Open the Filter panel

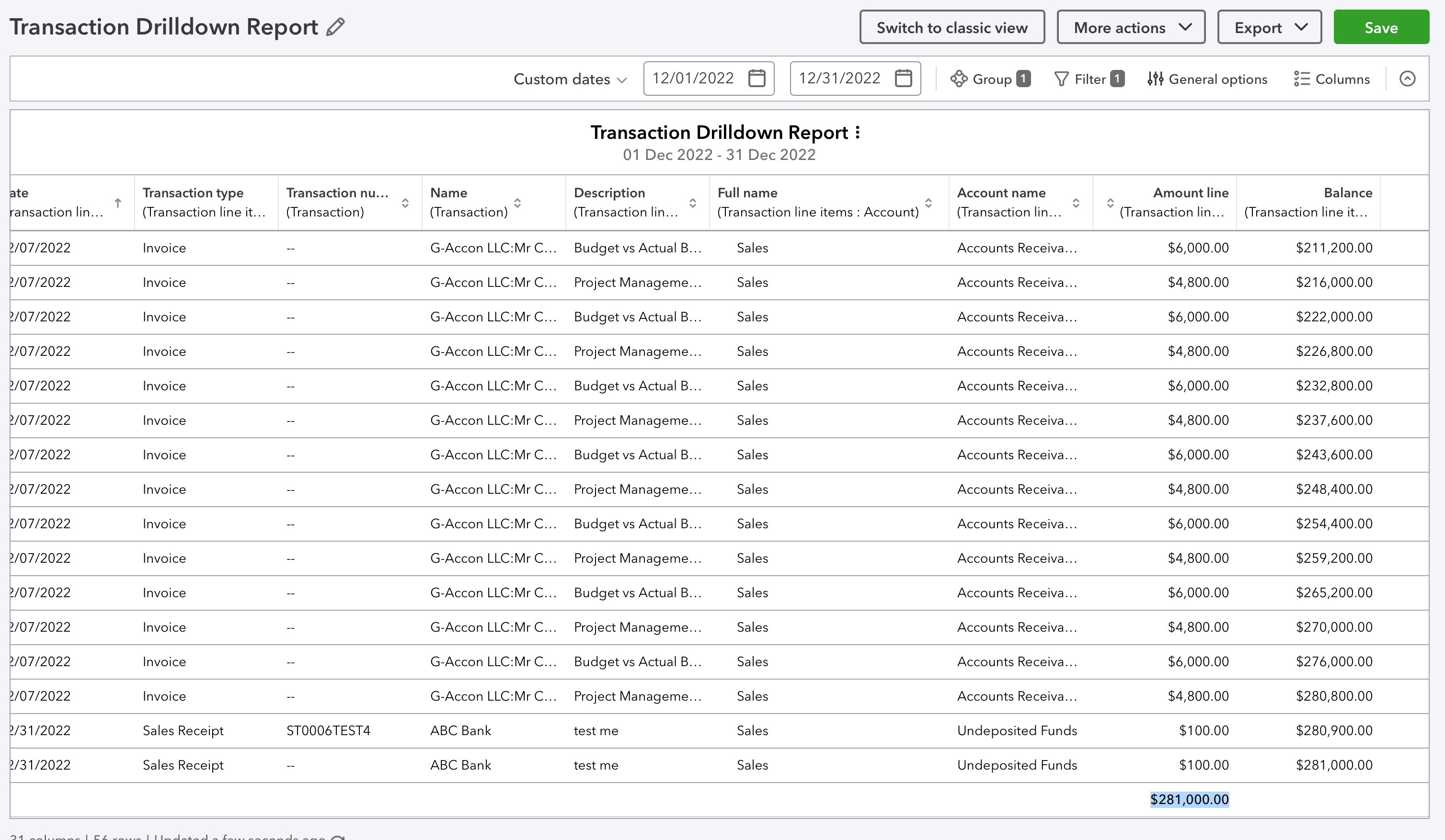click(x=1089, y=79)
